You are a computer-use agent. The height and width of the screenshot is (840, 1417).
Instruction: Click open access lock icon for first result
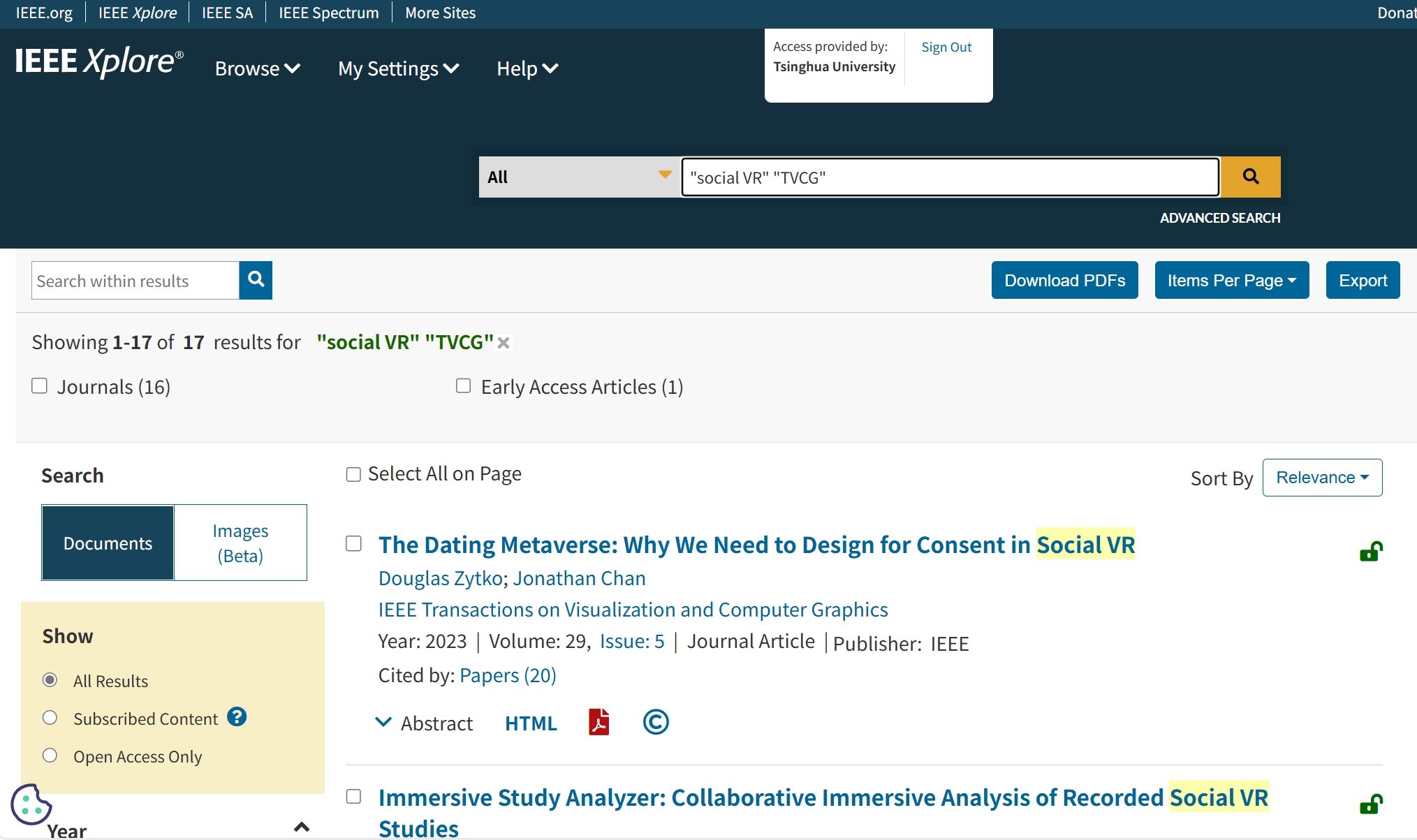coord(1370,552)
